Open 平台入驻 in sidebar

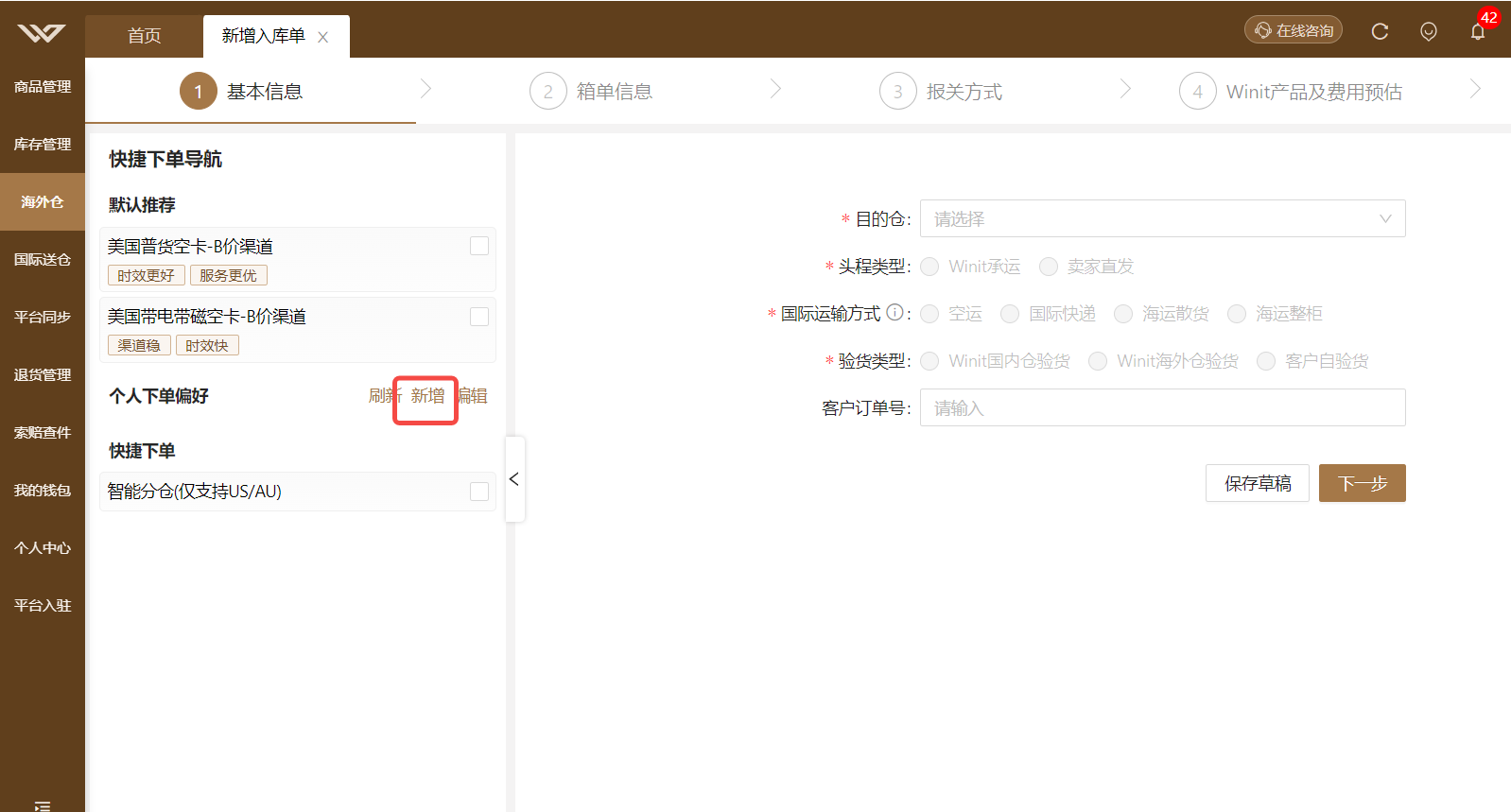pyautogui.click(x=43, y=605)
